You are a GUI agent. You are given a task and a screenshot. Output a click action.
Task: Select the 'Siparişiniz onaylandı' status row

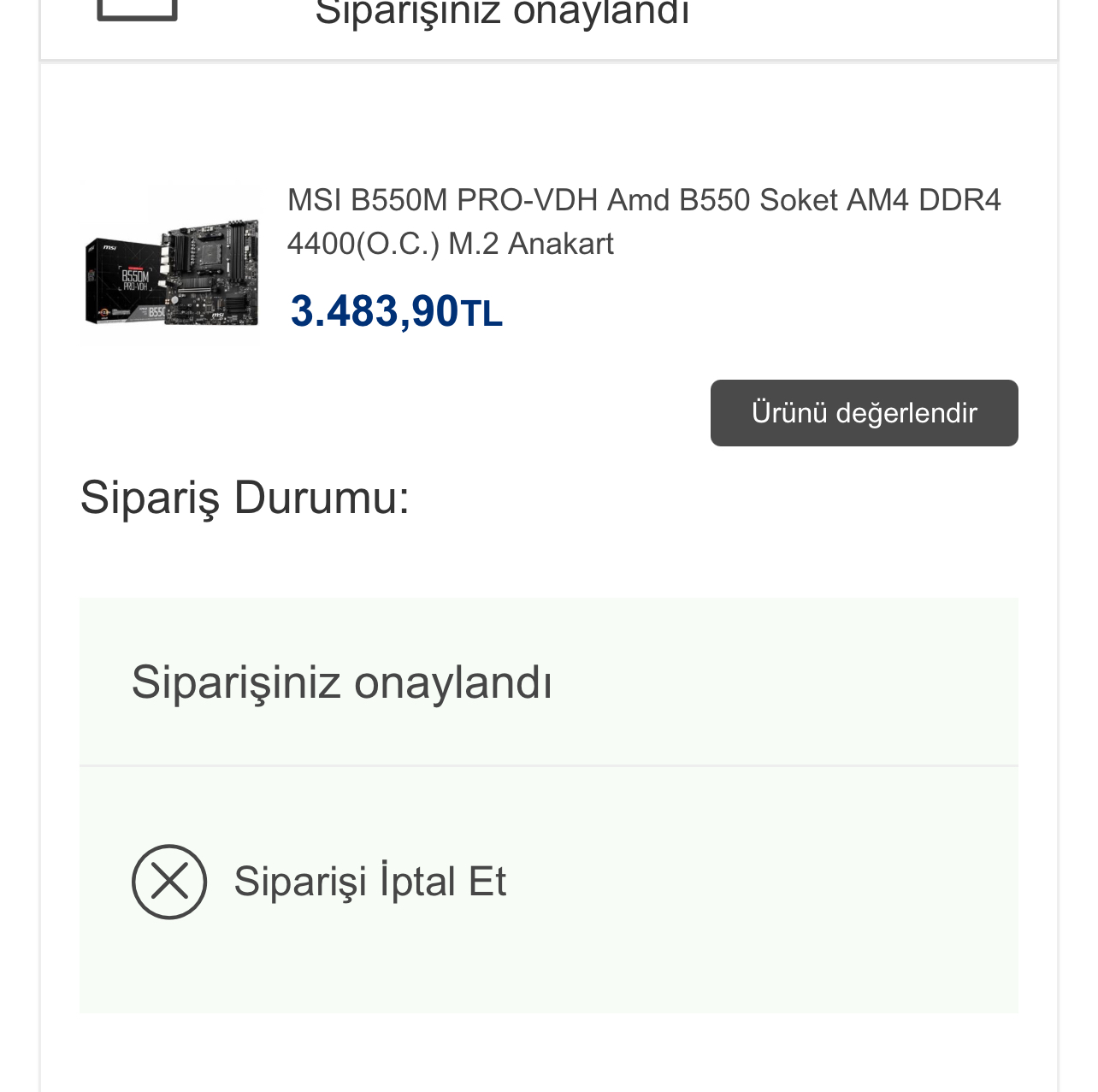coord(548,682)
